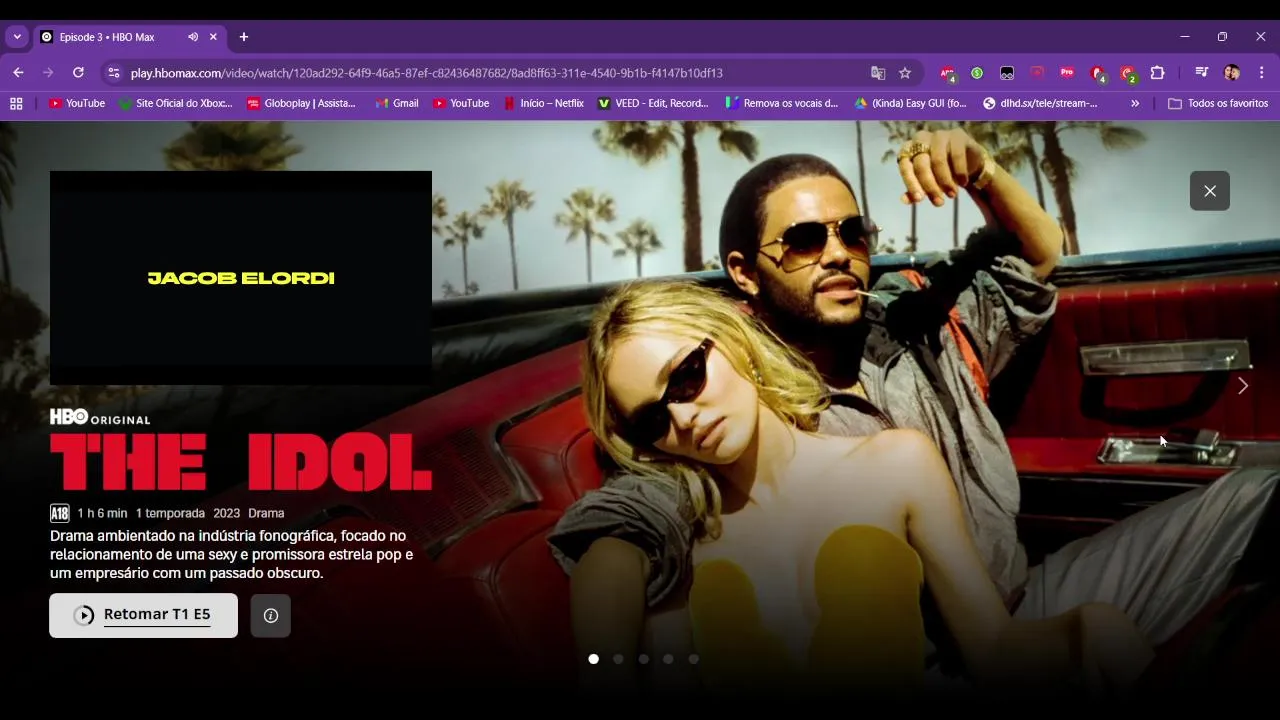Open the Chrome profile avatar

tap(1232, 73)
